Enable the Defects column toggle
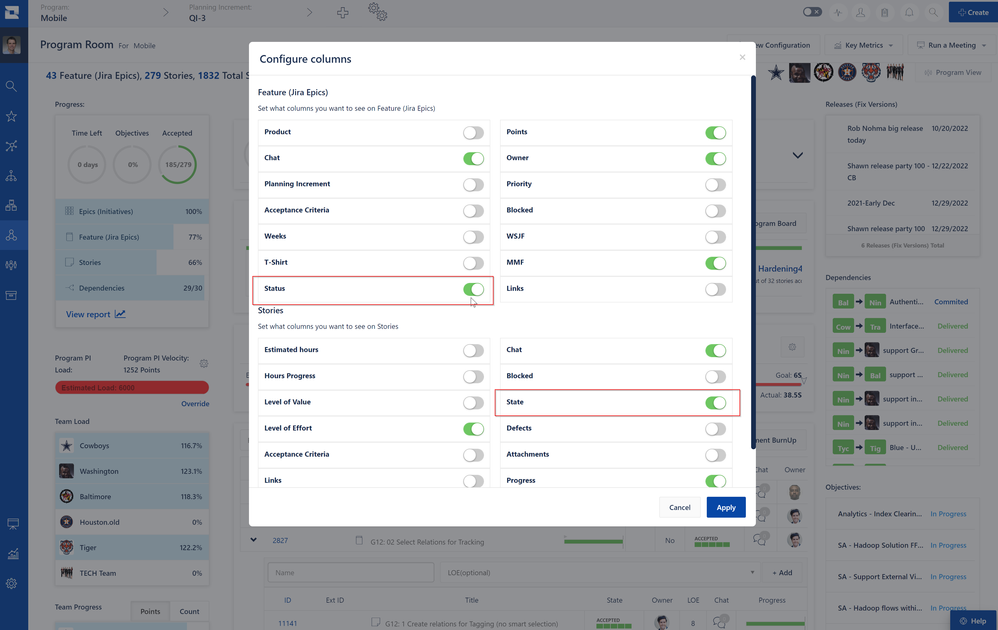This screenshot has width=998, height=630. click(x=715, y=428)
